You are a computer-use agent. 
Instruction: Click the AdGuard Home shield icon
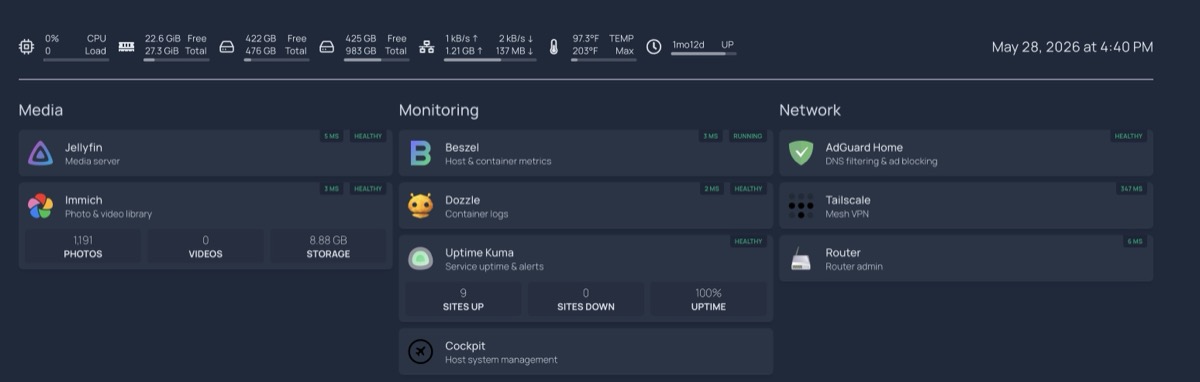(801, 153)
